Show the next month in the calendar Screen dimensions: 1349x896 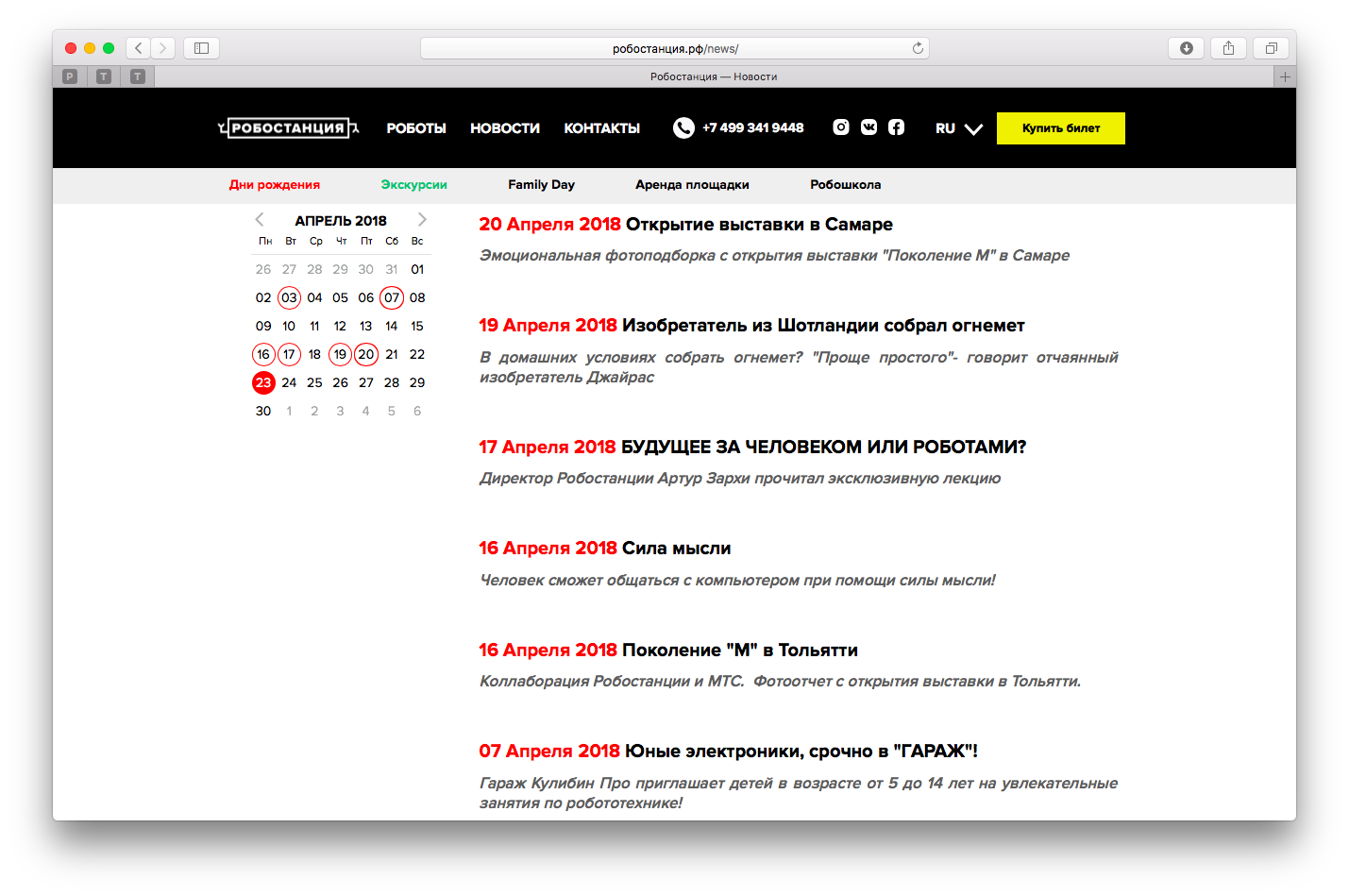pos(422,220)
